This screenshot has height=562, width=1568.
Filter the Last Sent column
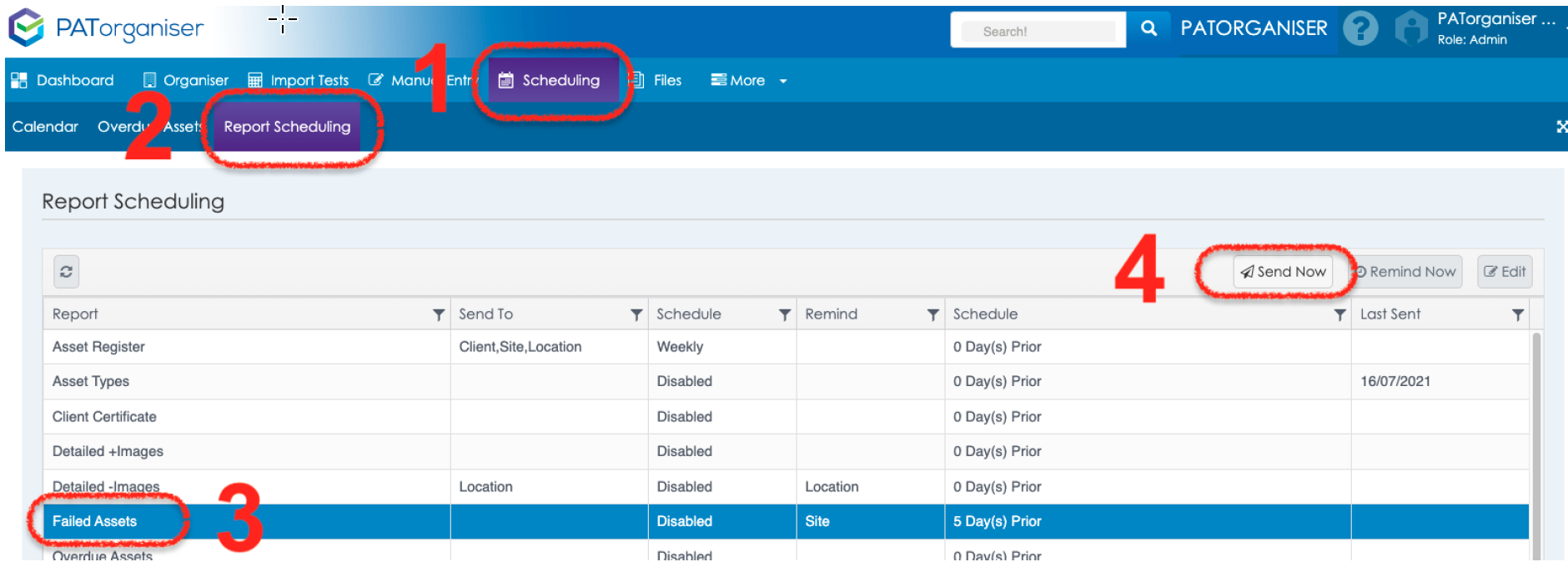[1518, 314]
